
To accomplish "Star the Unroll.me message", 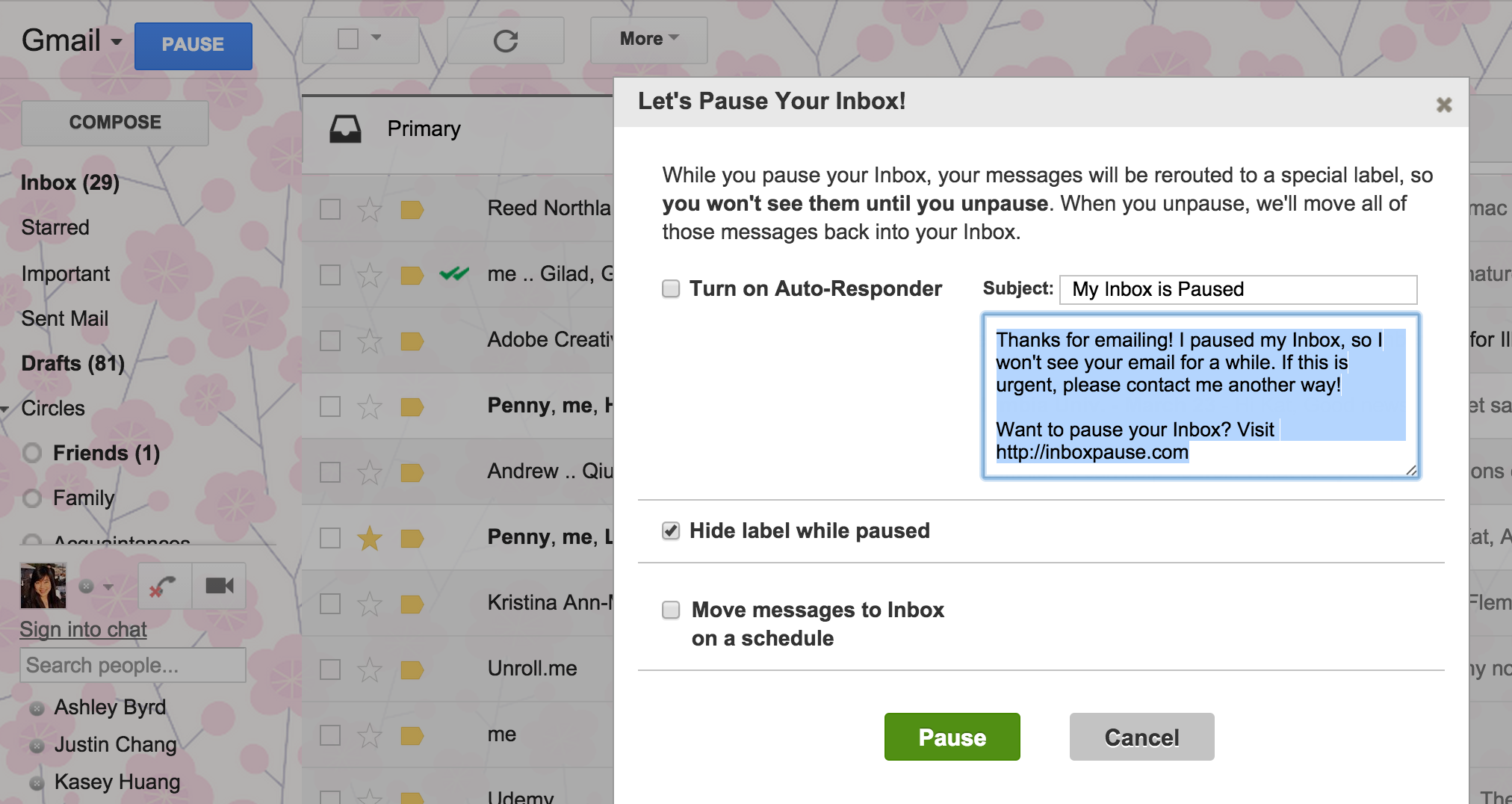I will (x=370, y=670).
